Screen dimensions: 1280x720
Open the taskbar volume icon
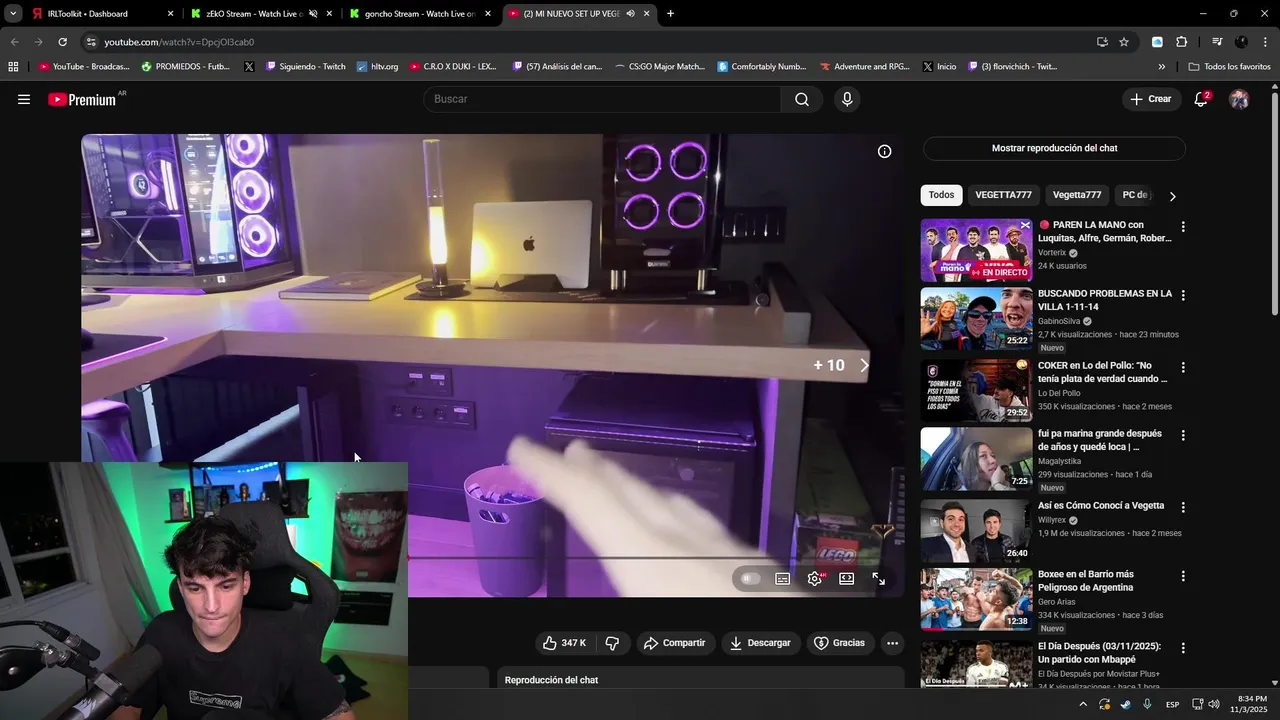1214,704
